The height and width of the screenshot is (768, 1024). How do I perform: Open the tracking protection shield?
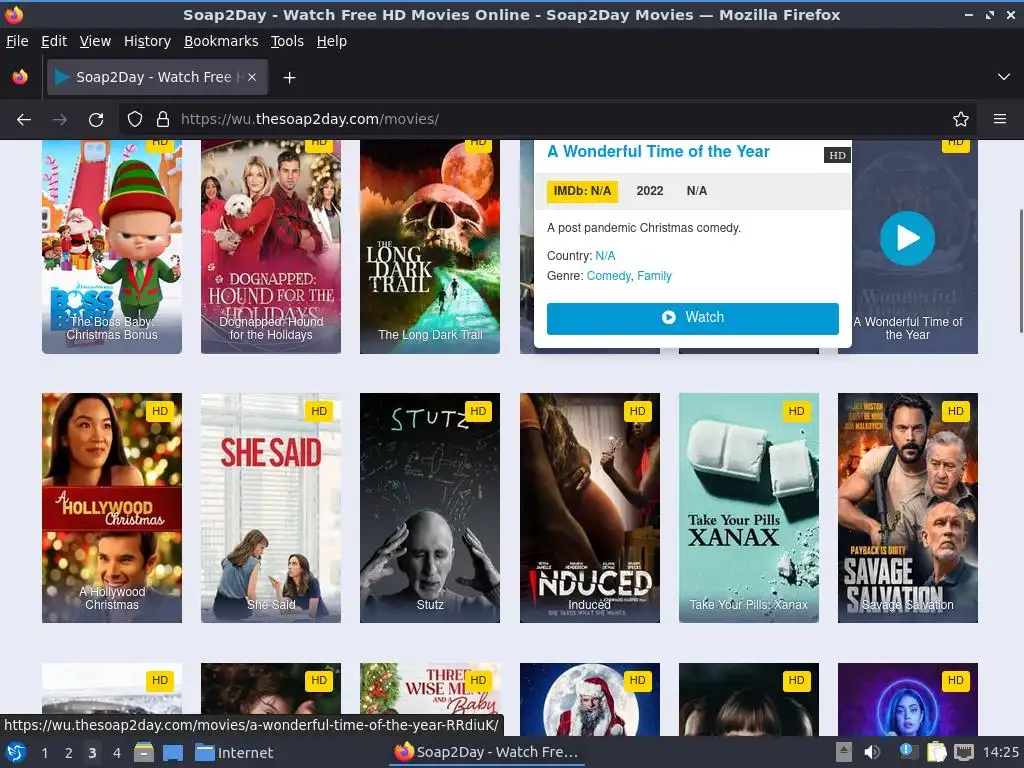coord(135,120)
